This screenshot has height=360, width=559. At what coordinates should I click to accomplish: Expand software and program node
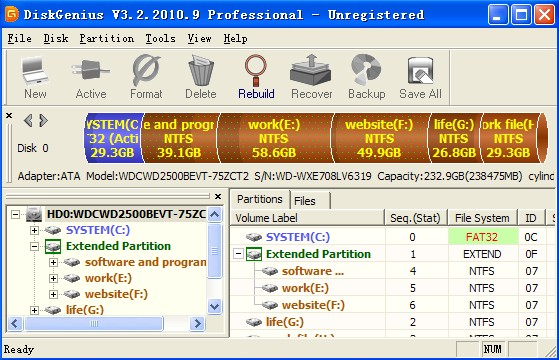tap(53, 262)
